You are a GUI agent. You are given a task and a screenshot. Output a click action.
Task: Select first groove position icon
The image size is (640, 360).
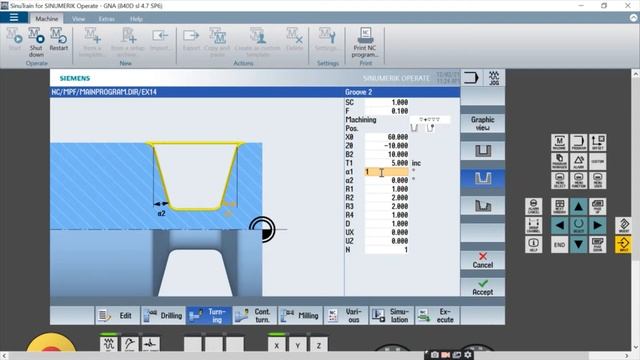(414, 128)
